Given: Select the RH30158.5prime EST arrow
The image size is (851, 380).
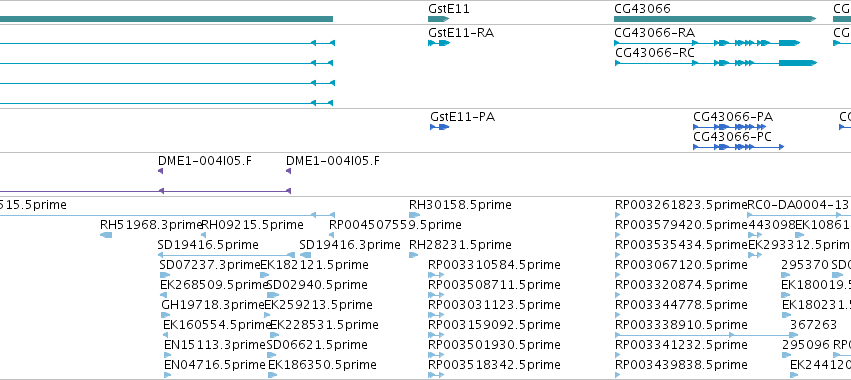Looking at the screenshot, I should point(414,216).
